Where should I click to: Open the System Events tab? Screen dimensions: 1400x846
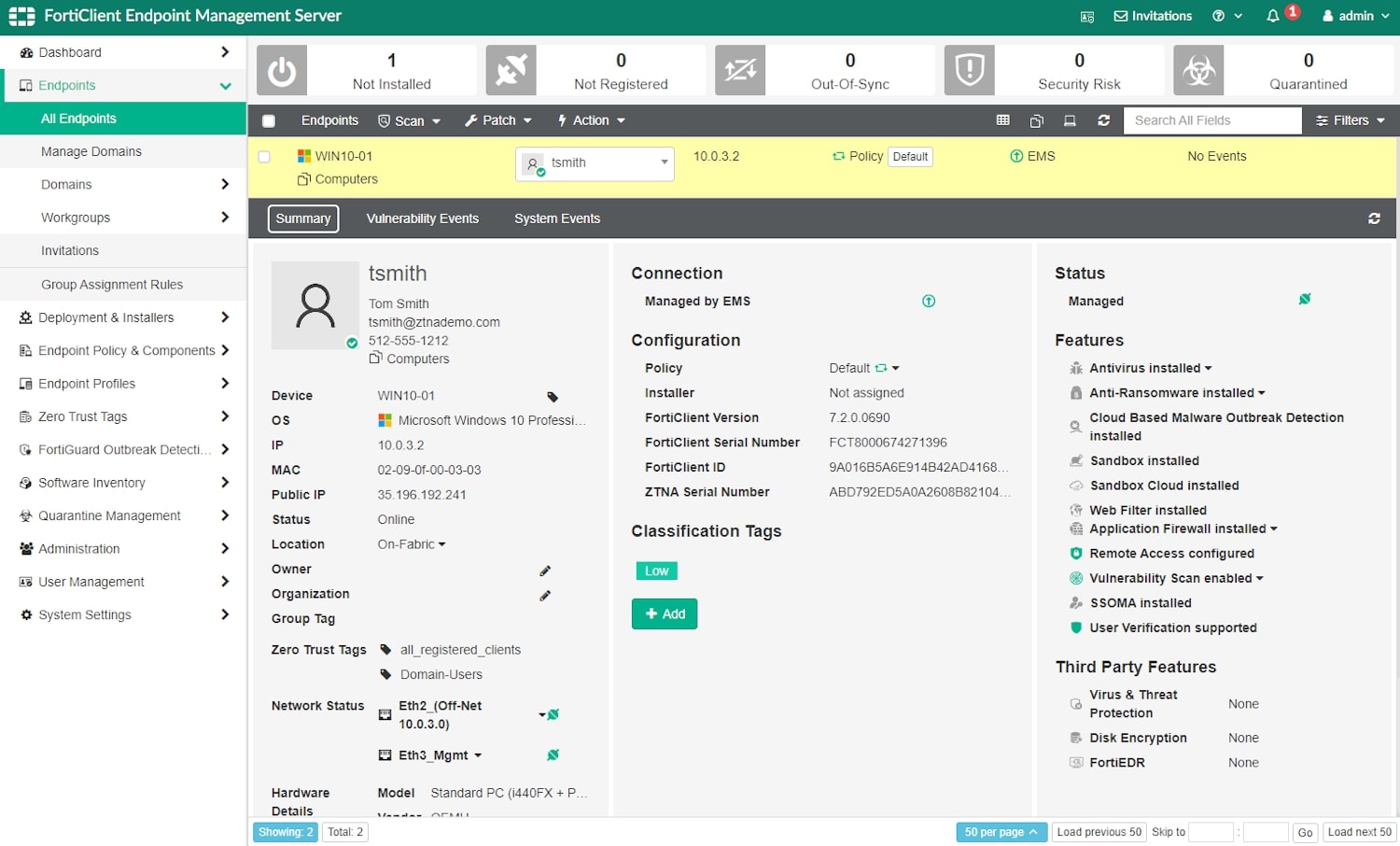point(557,219)
